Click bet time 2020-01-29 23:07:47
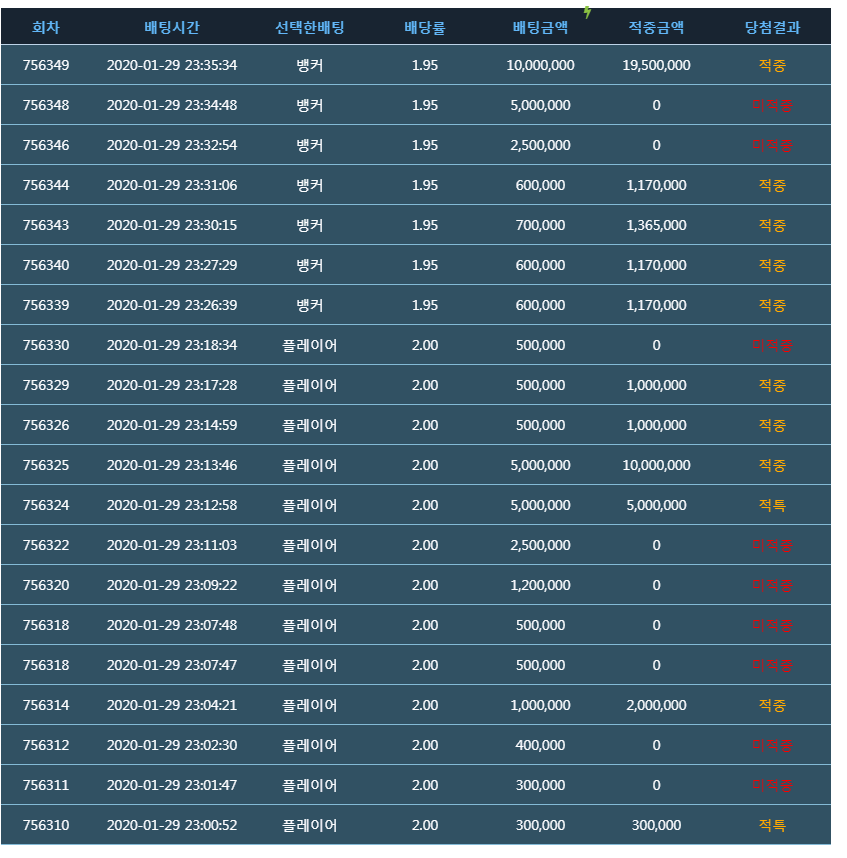Screen dimensions: 847x858 point(172,665)
